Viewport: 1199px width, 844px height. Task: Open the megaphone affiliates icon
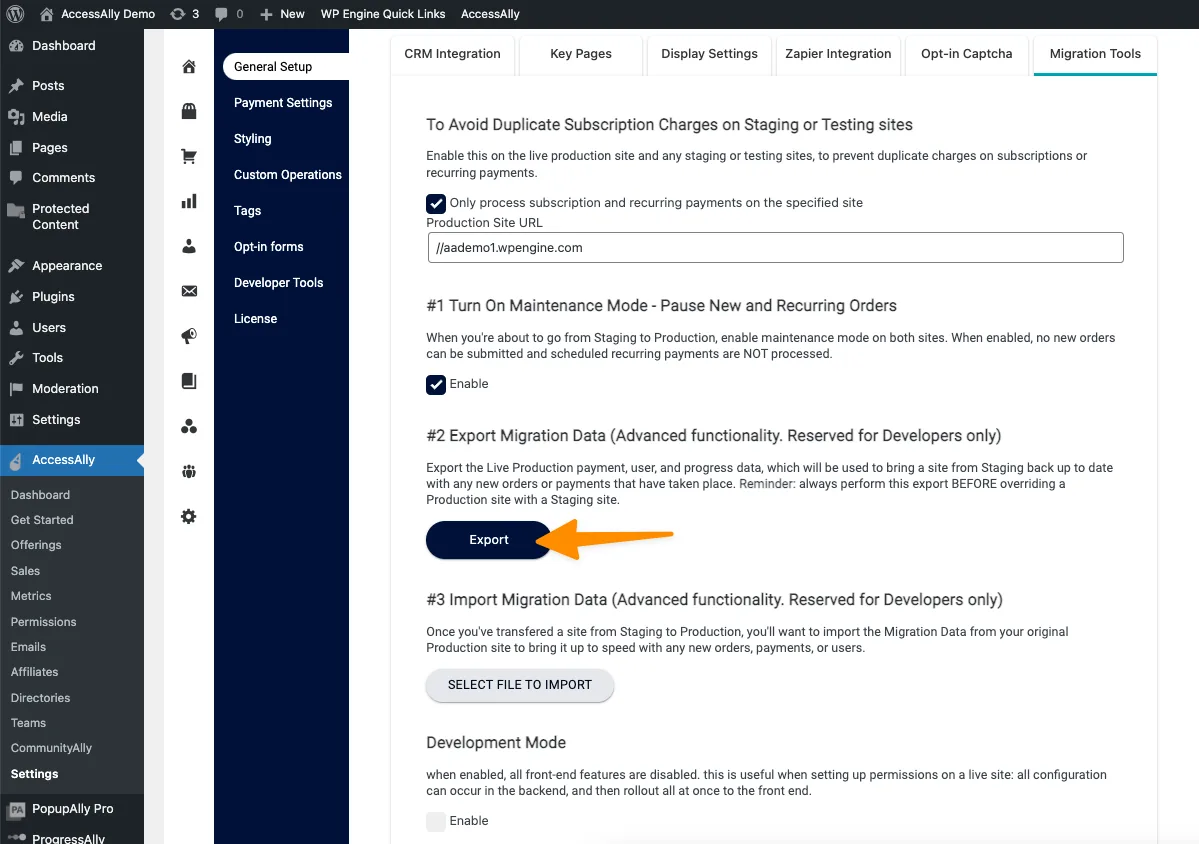[x=189, y=337]
